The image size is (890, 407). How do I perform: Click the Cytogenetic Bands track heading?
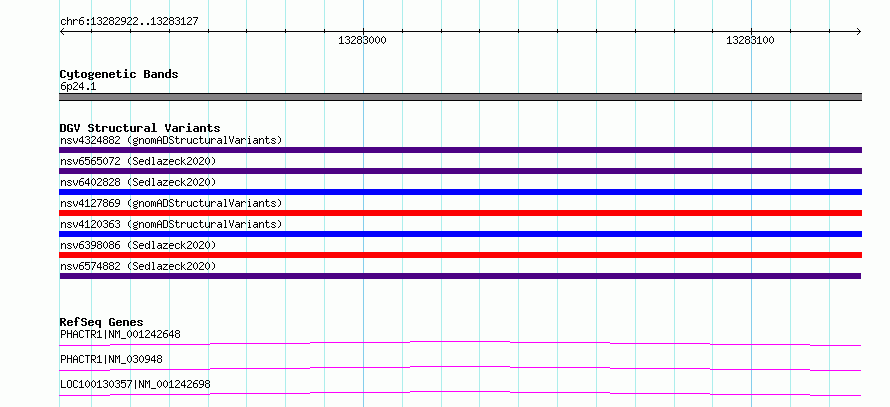(119, 74)
